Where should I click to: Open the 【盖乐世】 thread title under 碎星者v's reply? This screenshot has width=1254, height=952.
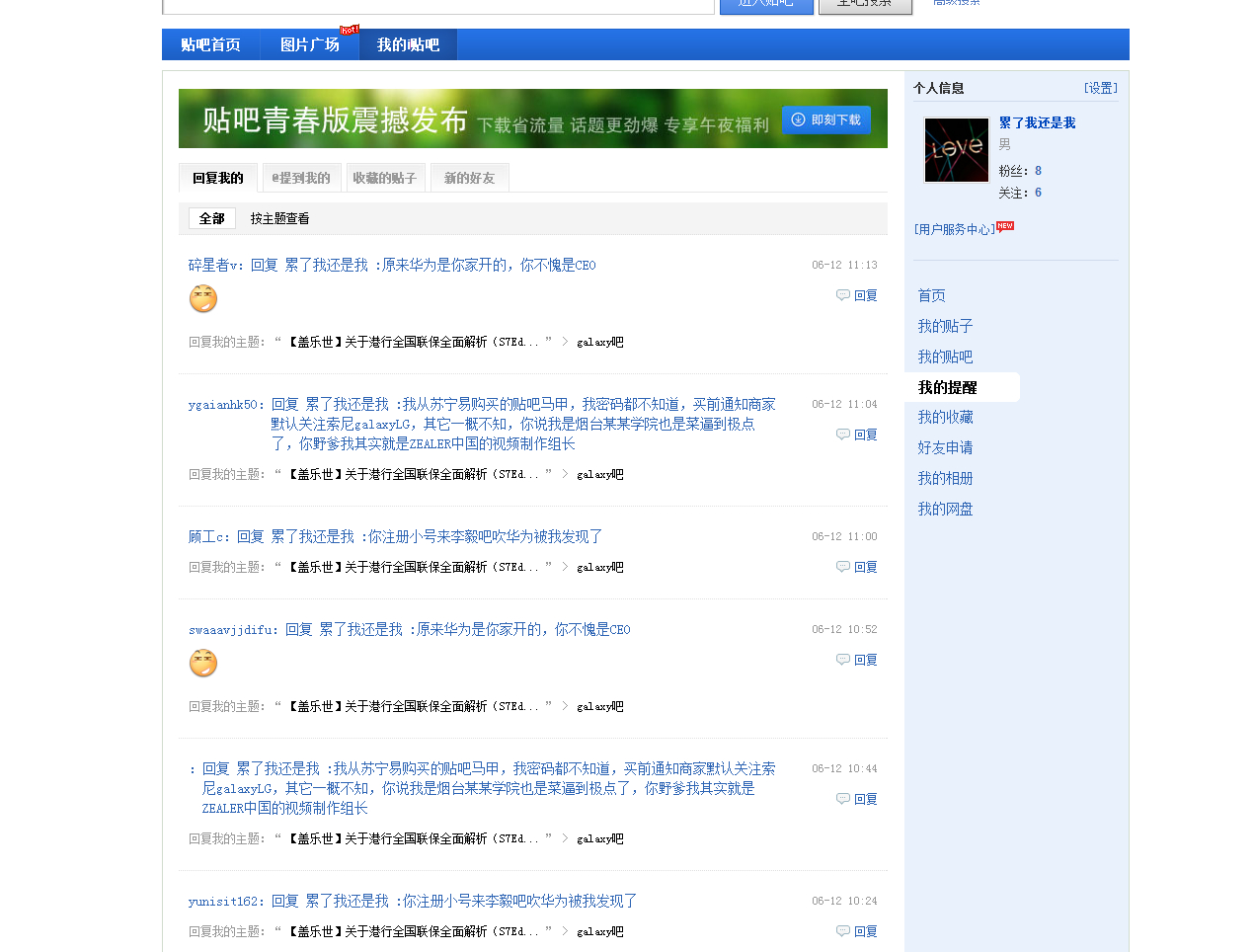tap(412, 342)
